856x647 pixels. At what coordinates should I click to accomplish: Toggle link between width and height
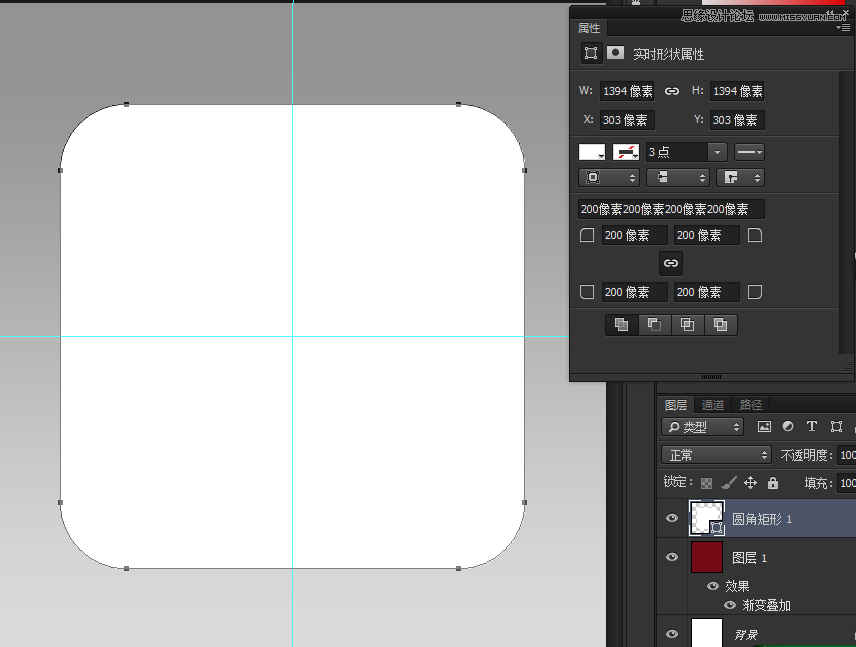671,91
